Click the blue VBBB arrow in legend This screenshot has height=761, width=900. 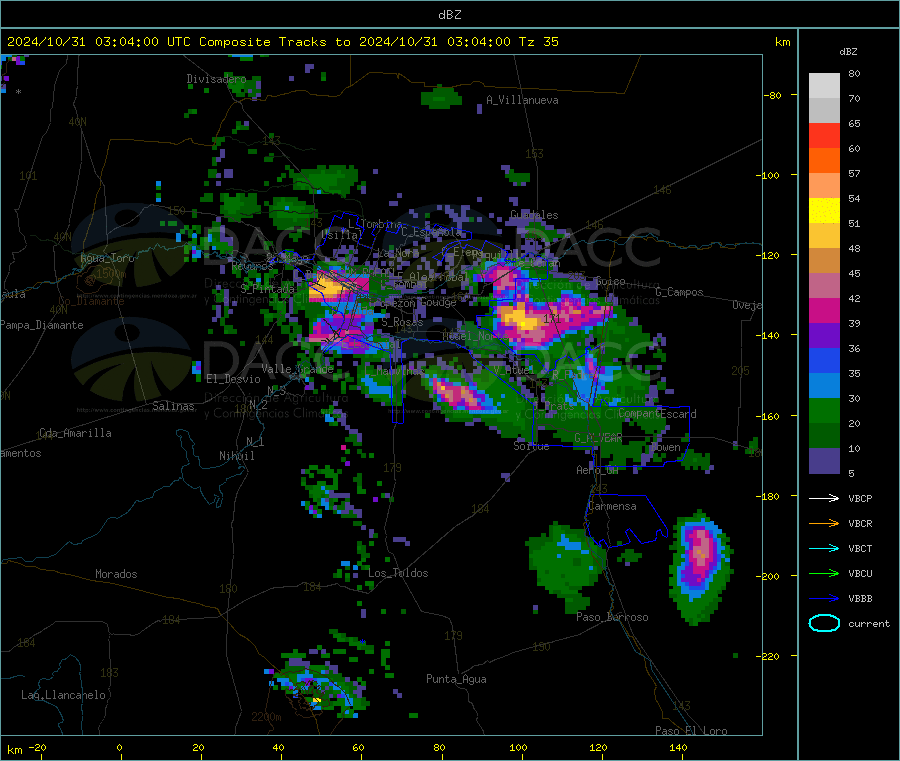[824, 599]
